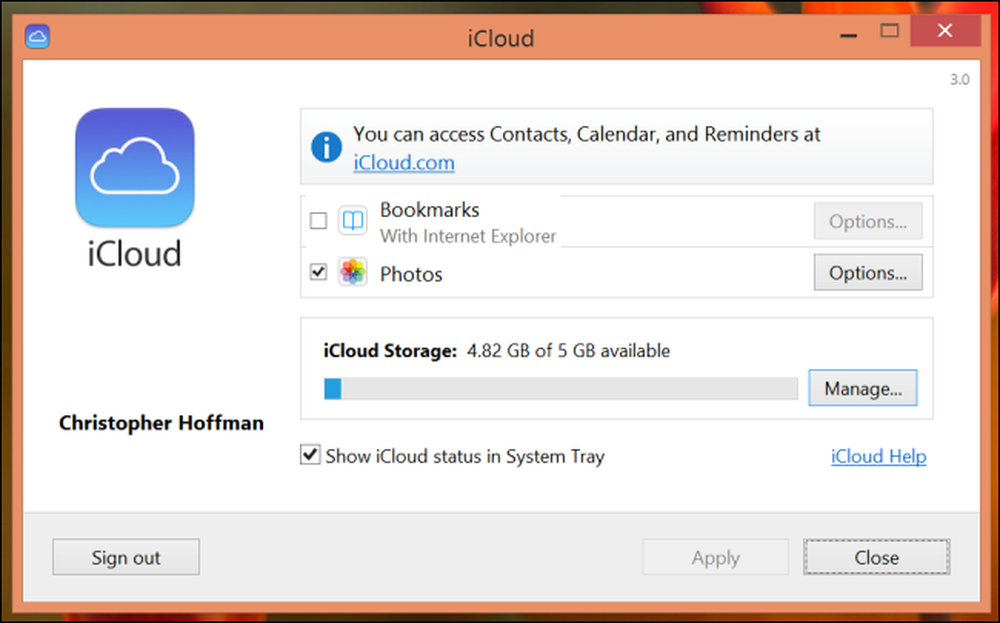Click the large iCloud cloud logo
The height and width of the screenshot is (623, 1000).
click(135, 168)
